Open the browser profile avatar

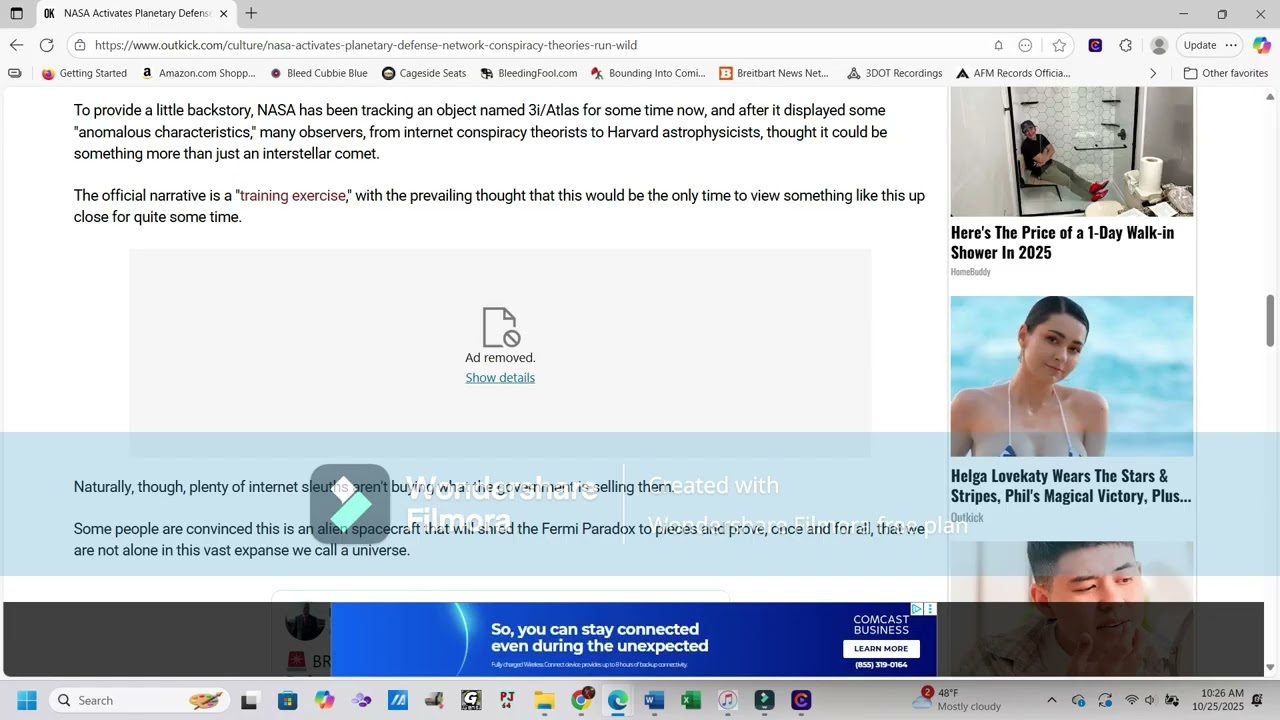1159,45
